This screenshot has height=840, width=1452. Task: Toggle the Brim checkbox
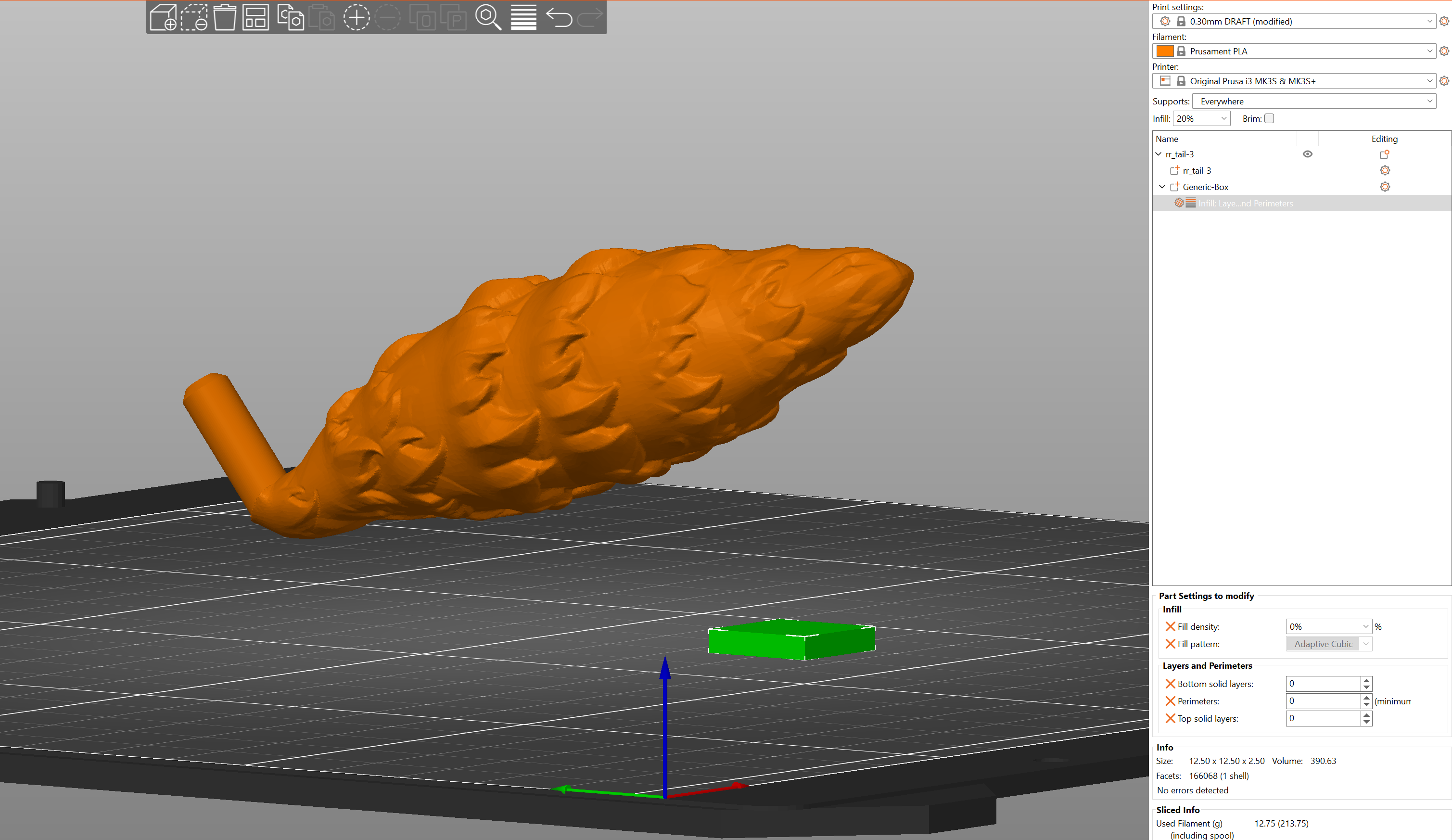(1269, 119)
